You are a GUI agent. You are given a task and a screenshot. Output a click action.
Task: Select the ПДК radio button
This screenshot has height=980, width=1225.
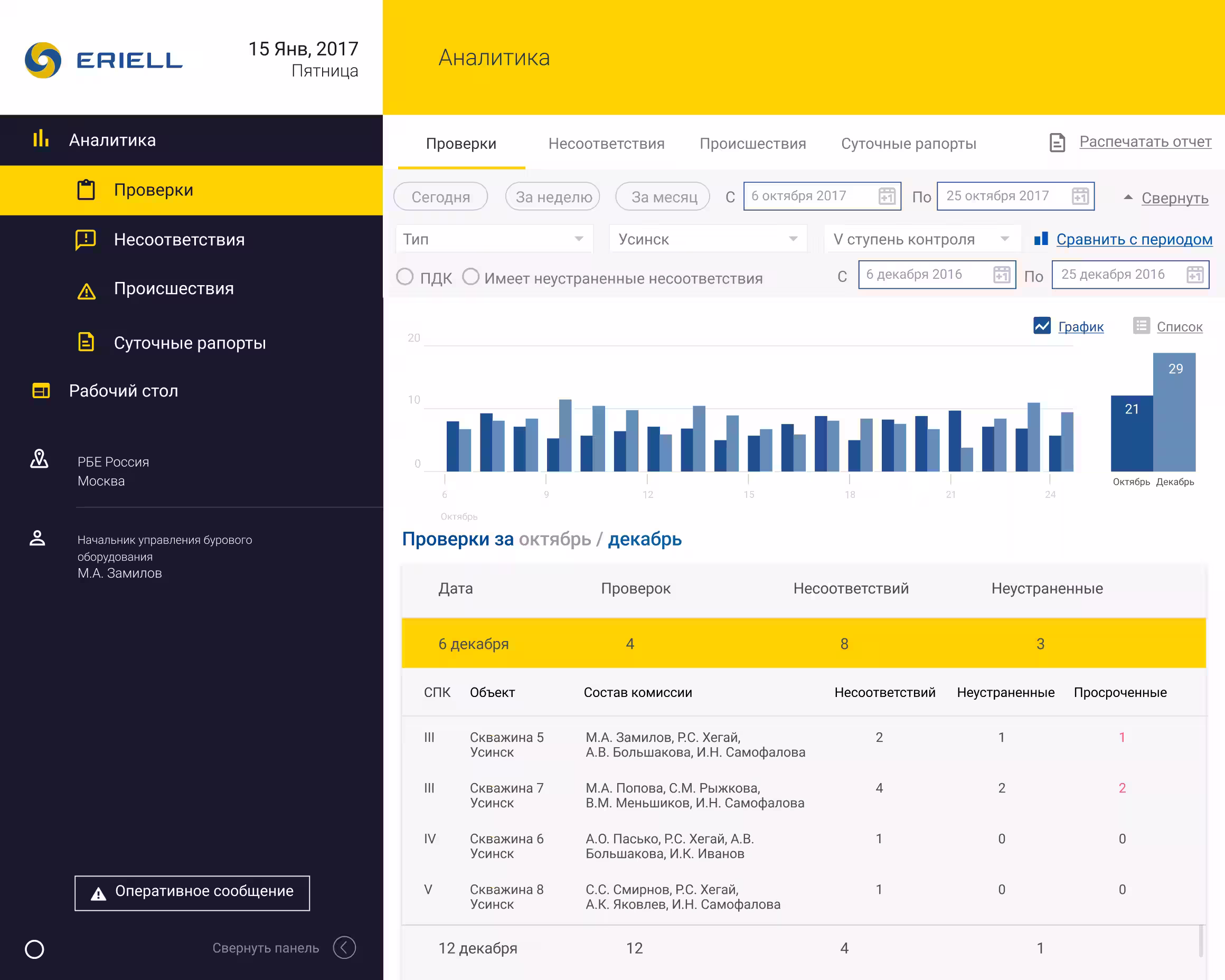404,277
